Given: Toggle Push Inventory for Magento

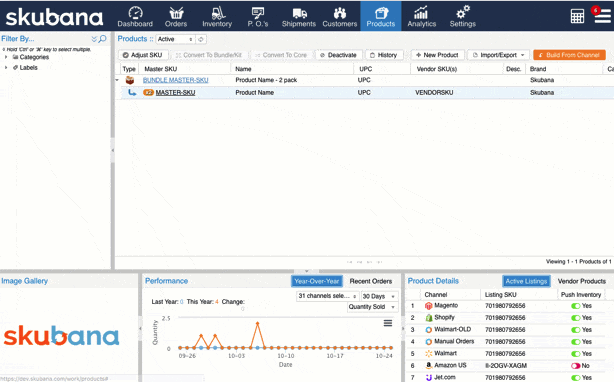Looking at the screenshot, I should [x=576, y=306].
